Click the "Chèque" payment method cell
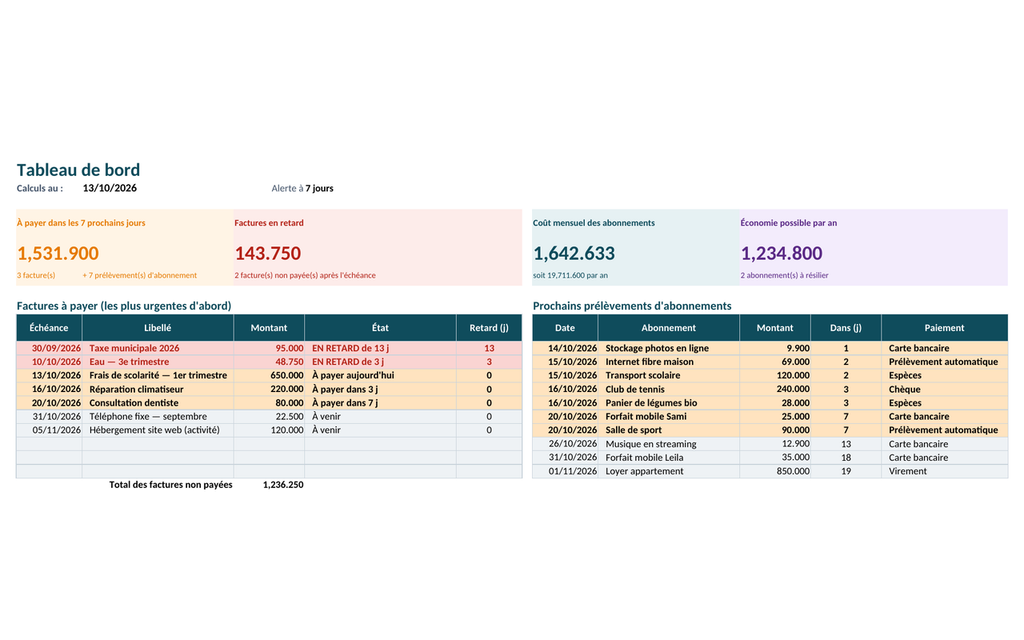 [x=944, y=389]
